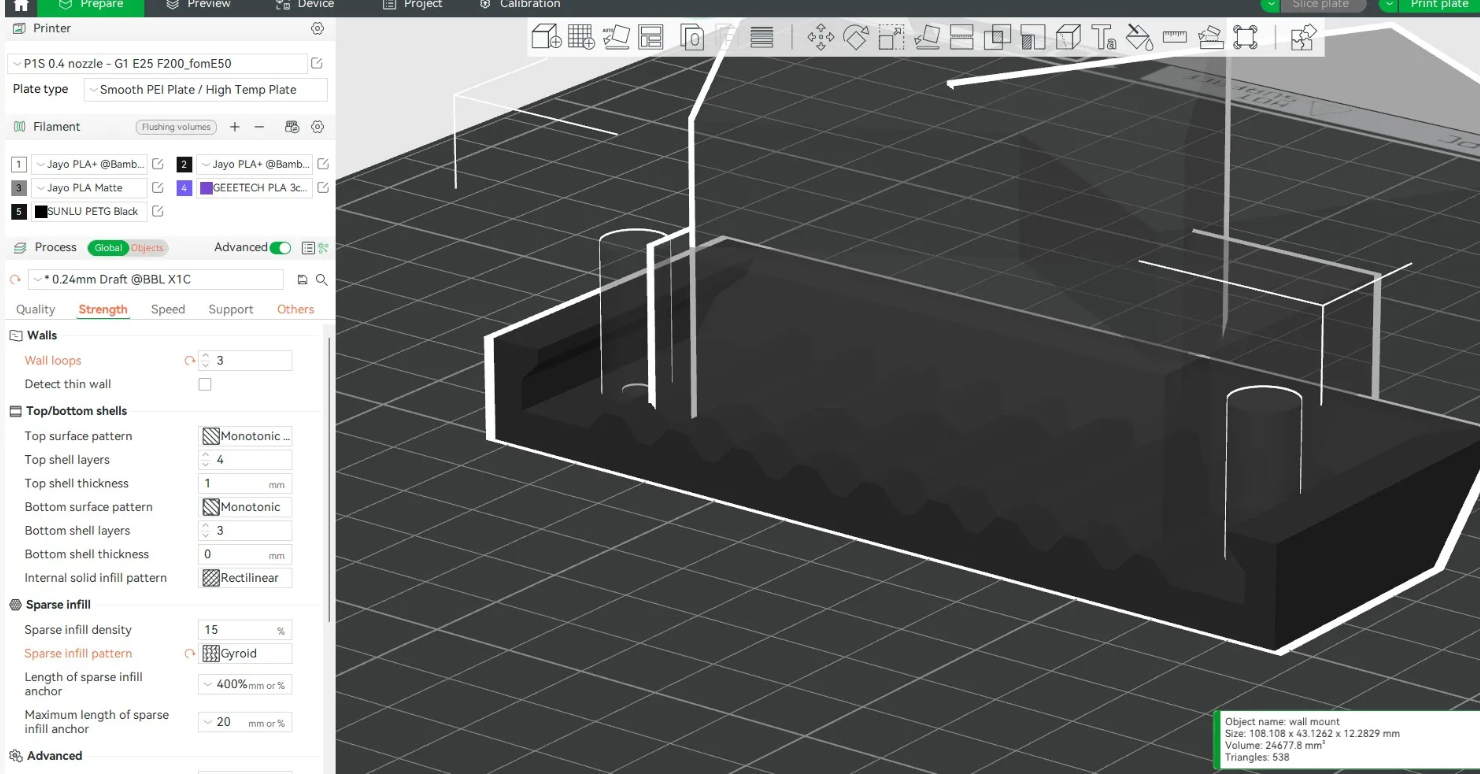
Task: Click the Assembly view puzzle icon
Action: 1302,38
